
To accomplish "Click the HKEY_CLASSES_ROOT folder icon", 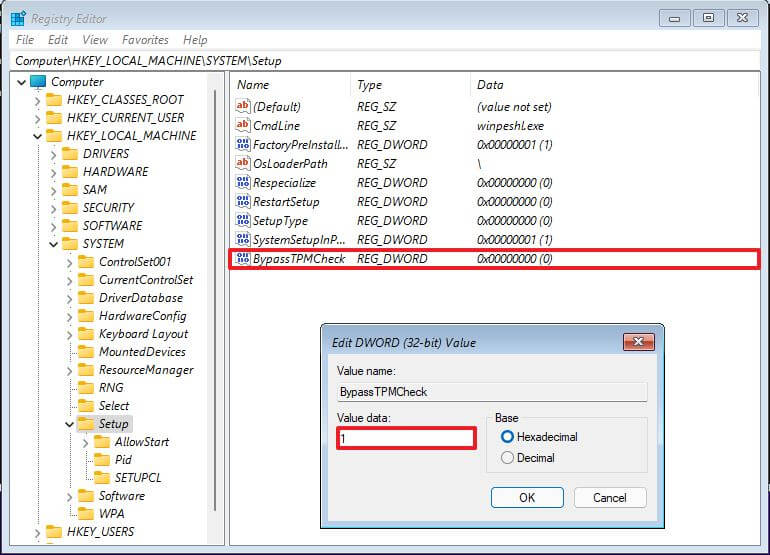I will (x=54, y=100).
